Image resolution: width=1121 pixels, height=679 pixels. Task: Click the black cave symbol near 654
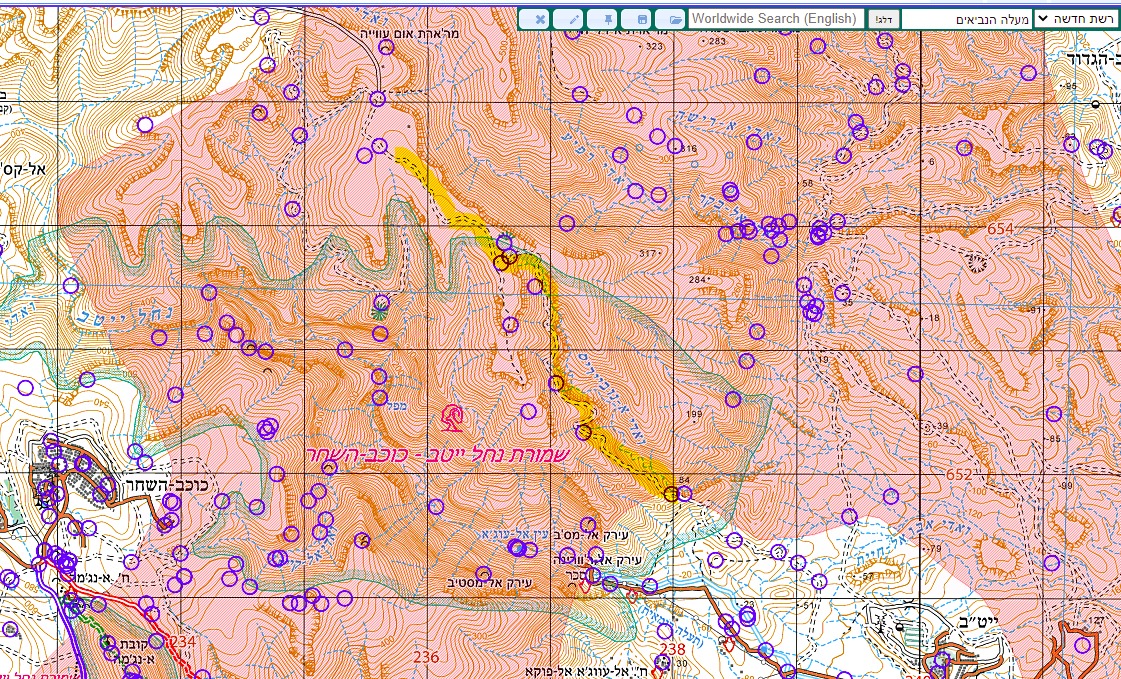977,263
